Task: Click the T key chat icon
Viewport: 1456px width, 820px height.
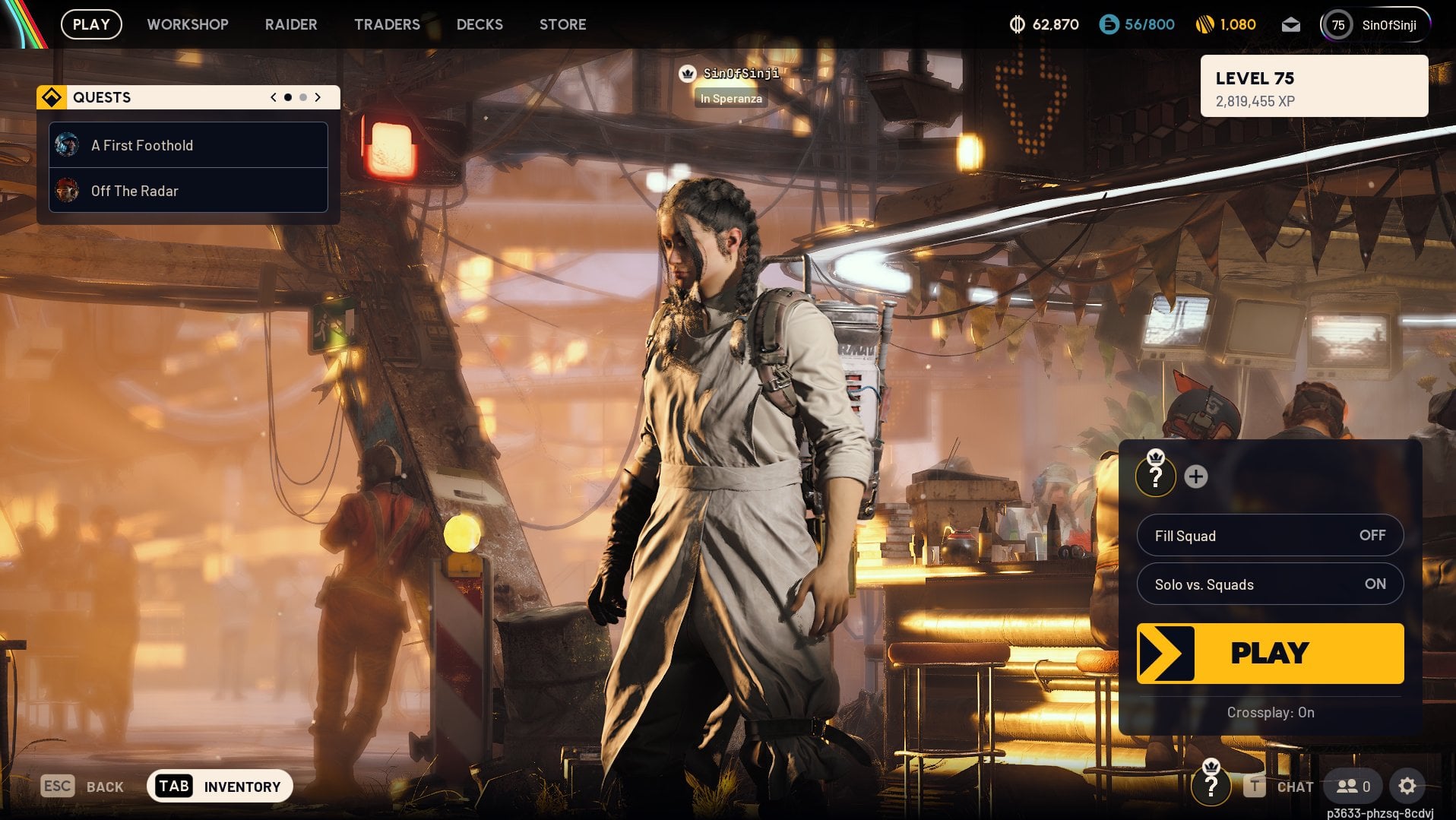Action: 1255,787
